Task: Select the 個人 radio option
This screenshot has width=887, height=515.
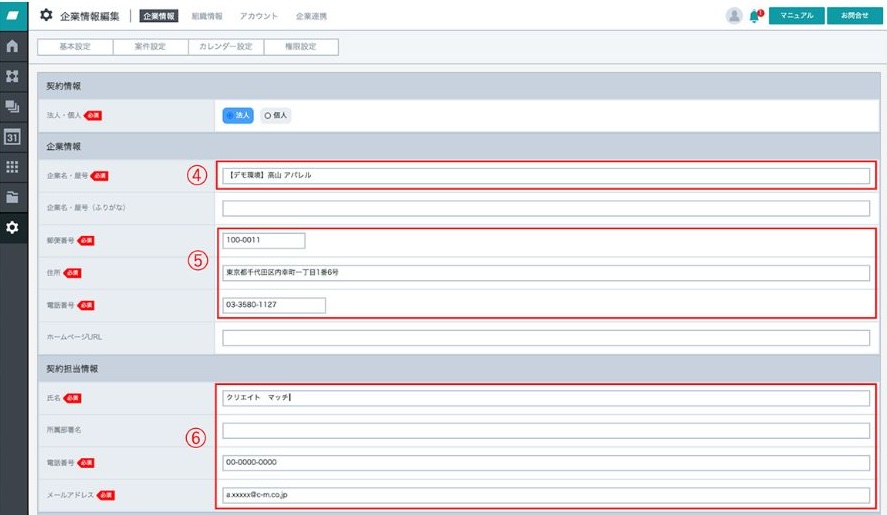Action: 275,115
